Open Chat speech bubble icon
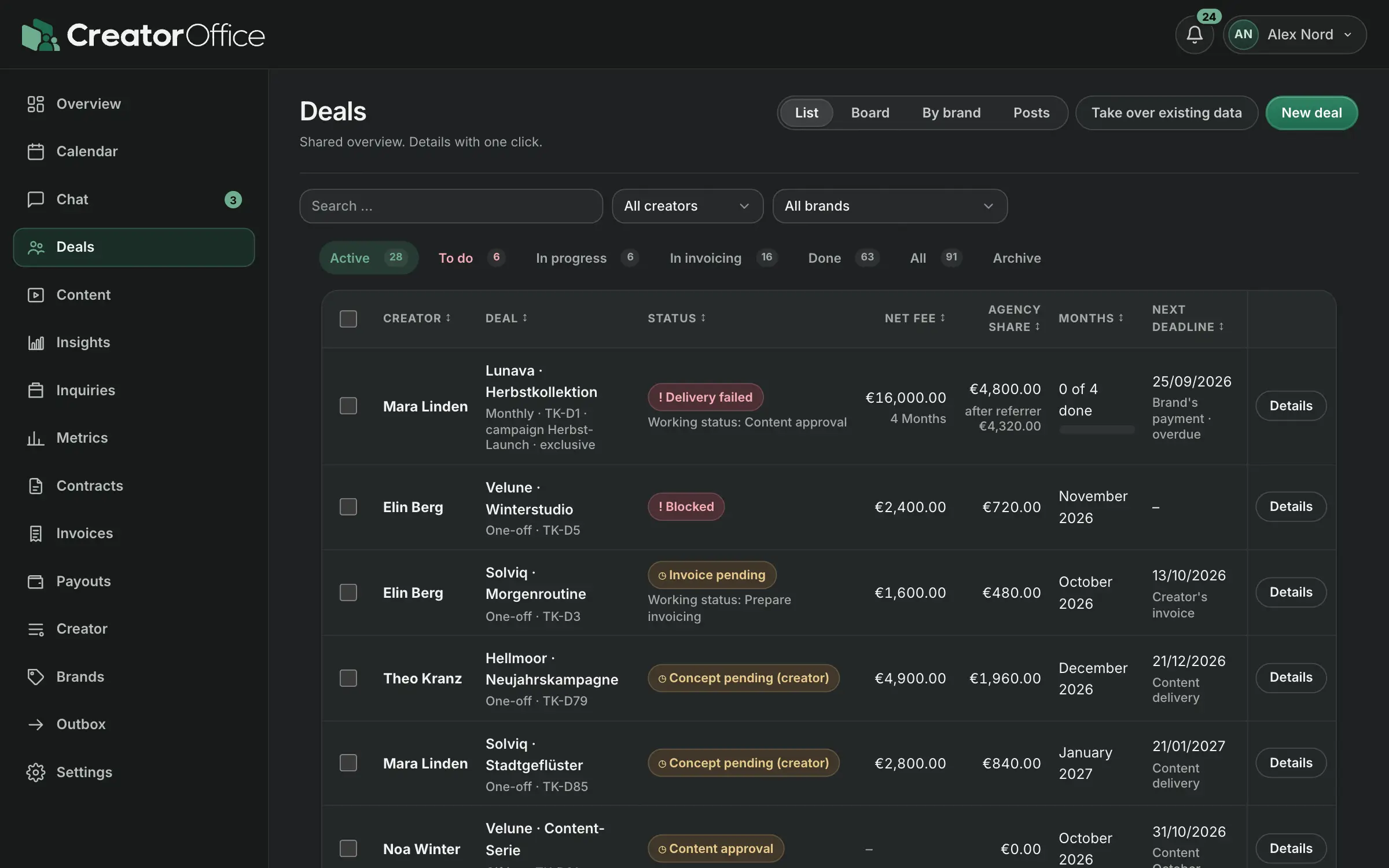The width and height of the screenshot is (1389, 868). coord(36,200)
